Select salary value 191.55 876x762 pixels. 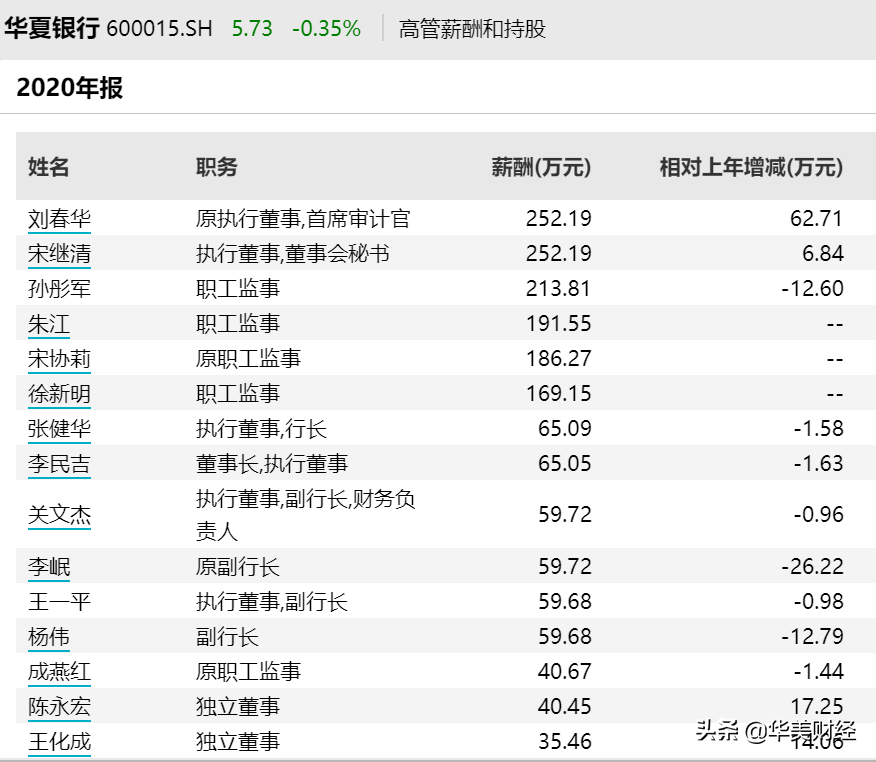(x=558, y=324)
